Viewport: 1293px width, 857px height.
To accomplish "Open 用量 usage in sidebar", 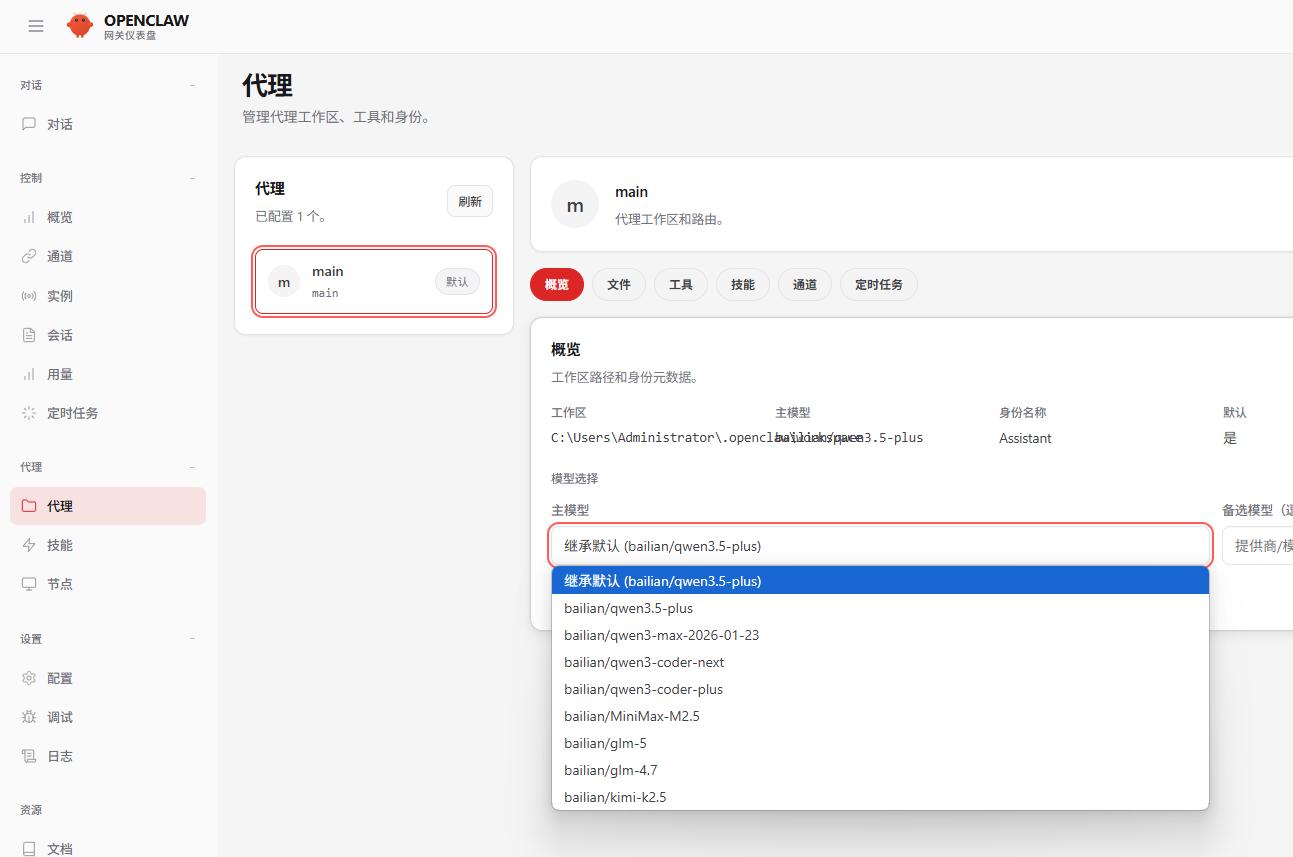I will (x=60, y=374).
